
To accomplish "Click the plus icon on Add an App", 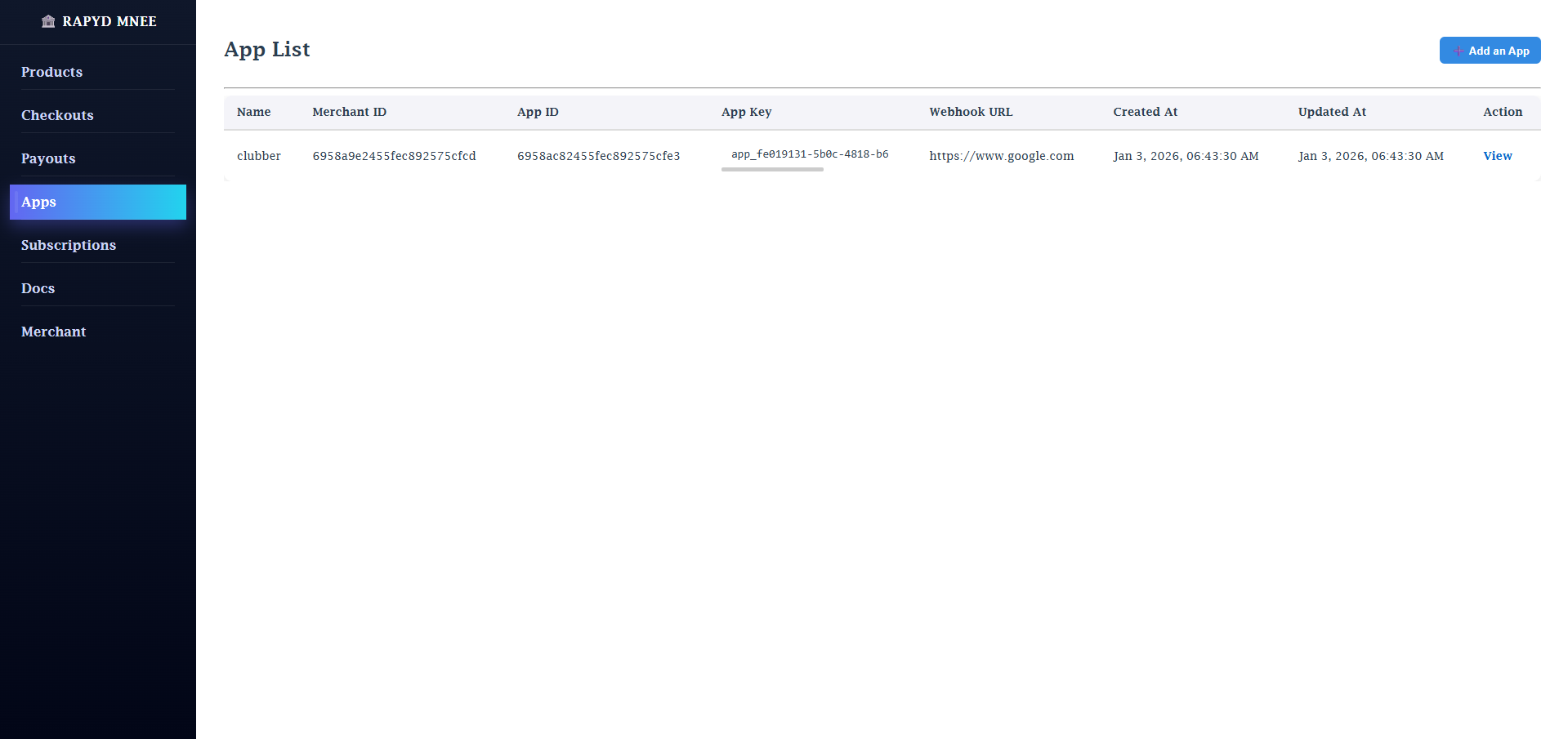I will pos(1459,51).
